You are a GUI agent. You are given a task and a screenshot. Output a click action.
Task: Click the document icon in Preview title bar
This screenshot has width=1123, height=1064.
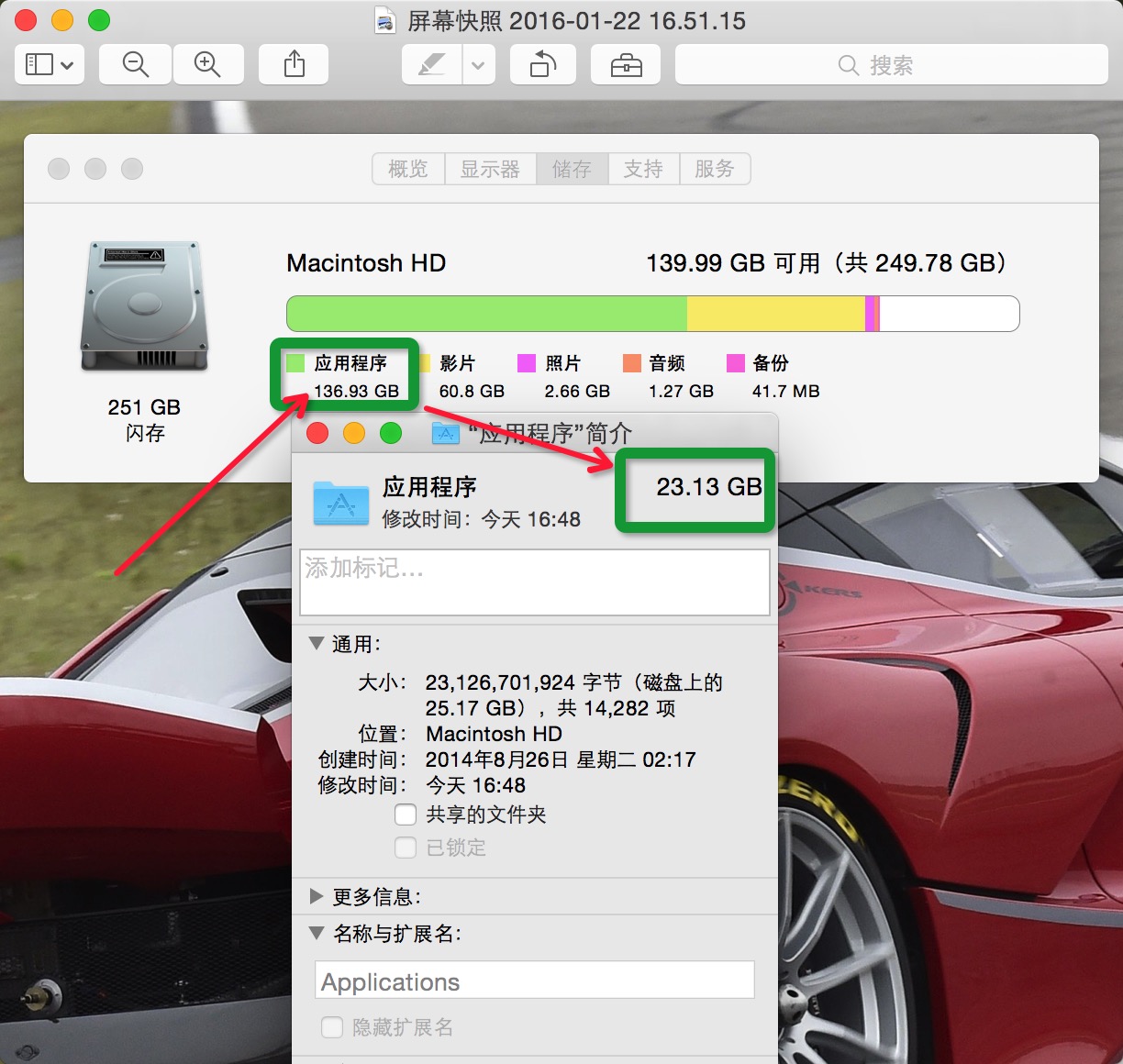(386, 20)
